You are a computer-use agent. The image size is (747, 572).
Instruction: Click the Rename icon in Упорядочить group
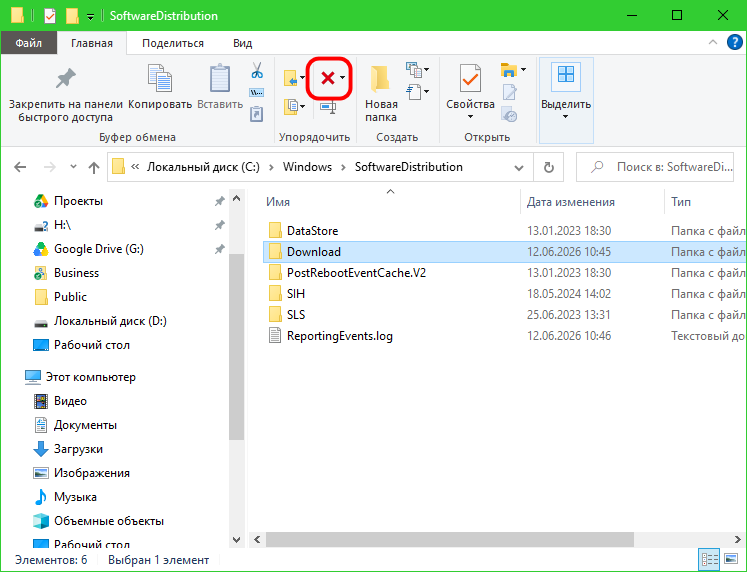[x=328, y=108]
